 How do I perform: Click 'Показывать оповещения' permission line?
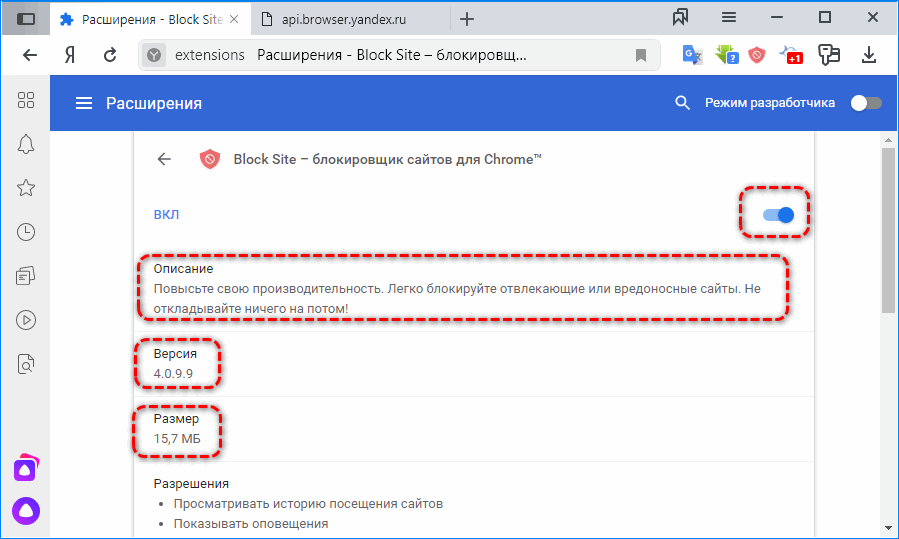(251, 524)
